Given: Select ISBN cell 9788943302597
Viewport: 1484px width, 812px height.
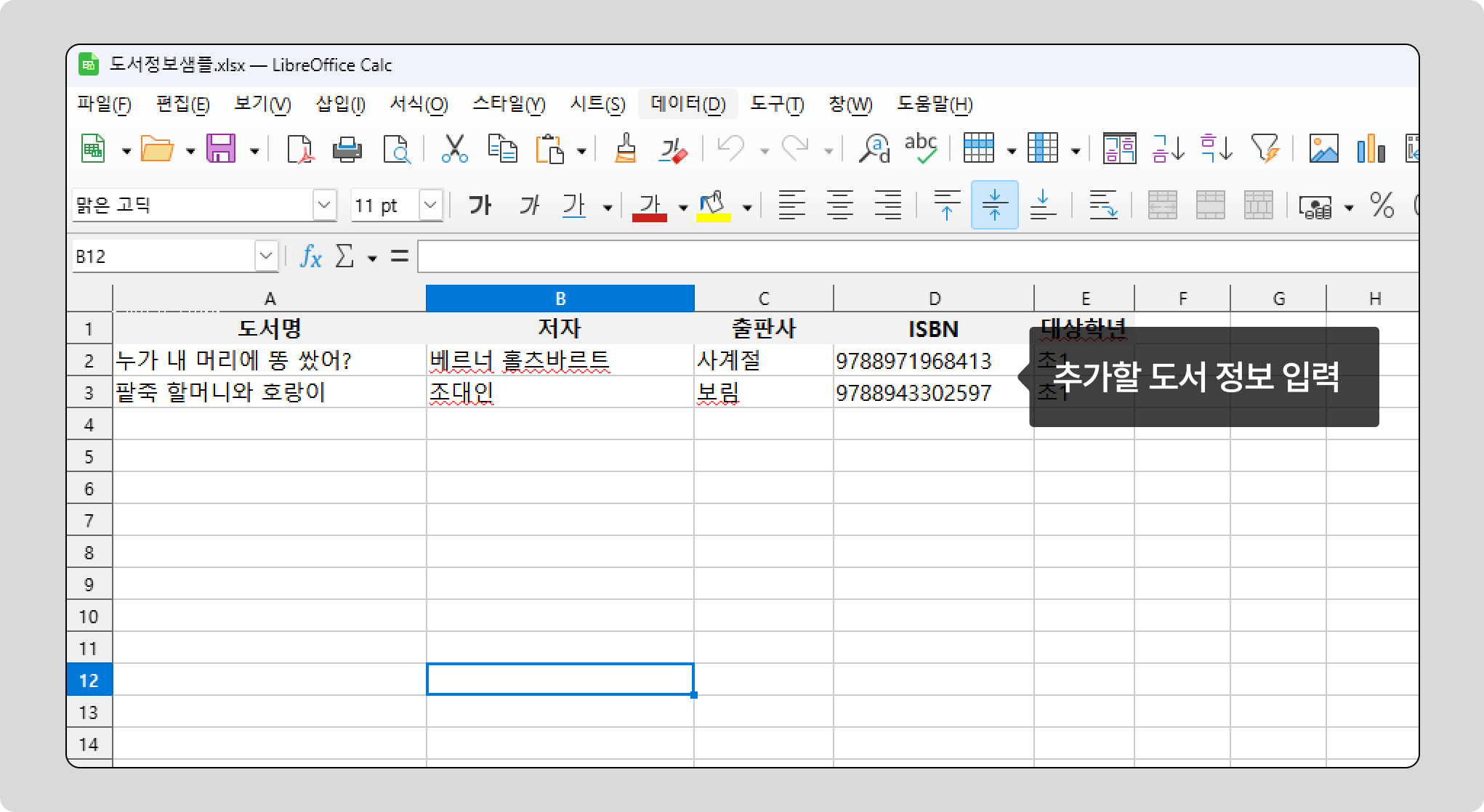Looking at the screenshot, I should [x=934, y=392].
